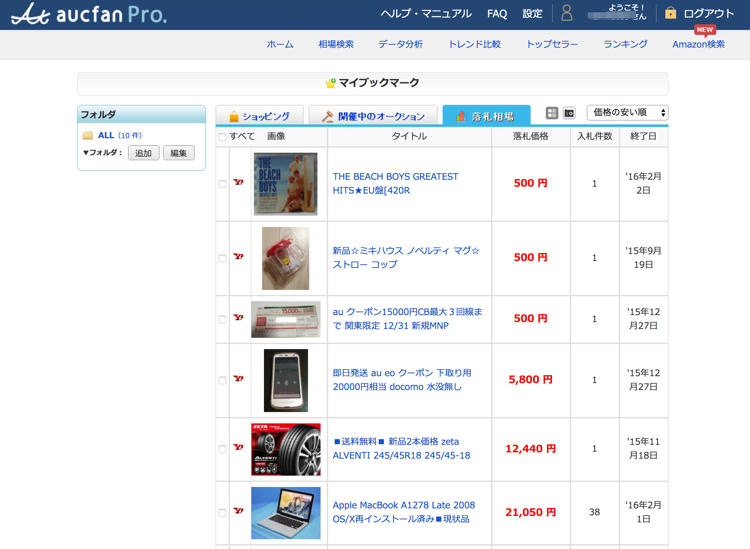Expand the ▼フォルダ section
Image resolution: width=750 pixels, height=549 pixels.
click(102, 153)
